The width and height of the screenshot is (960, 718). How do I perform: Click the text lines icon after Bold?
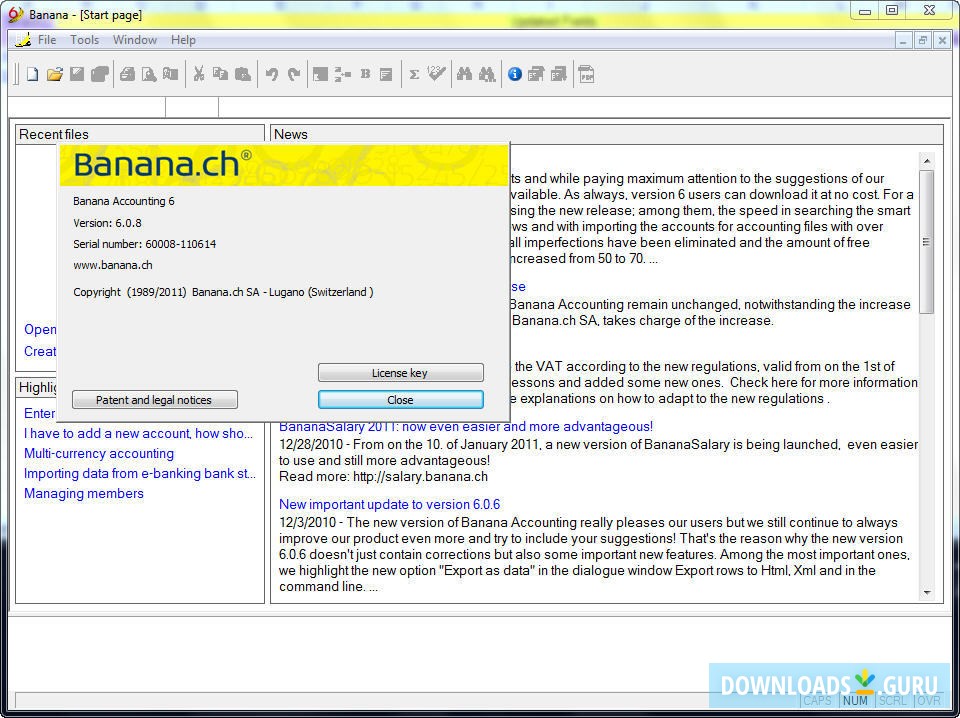386,75
